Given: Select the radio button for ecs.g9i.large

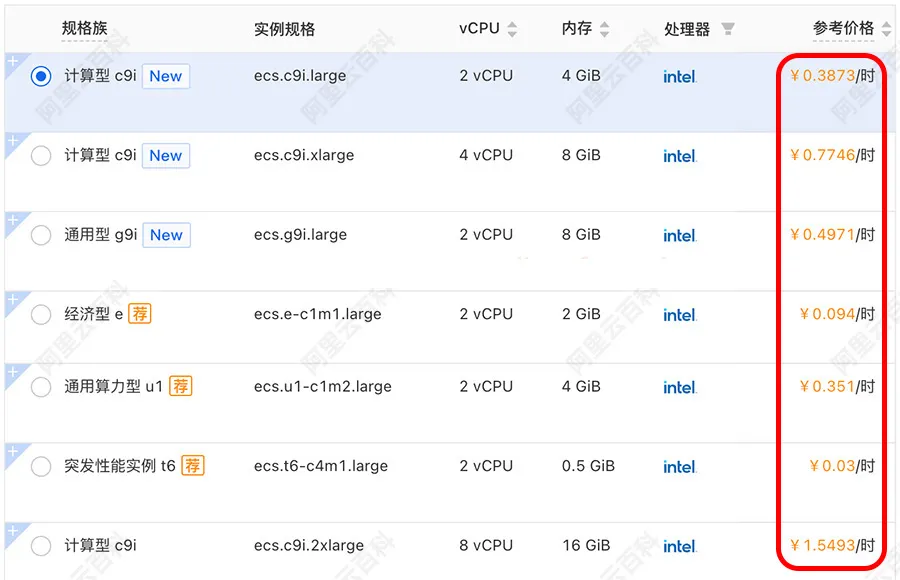Looking at the screenshot, I should 40,234.
